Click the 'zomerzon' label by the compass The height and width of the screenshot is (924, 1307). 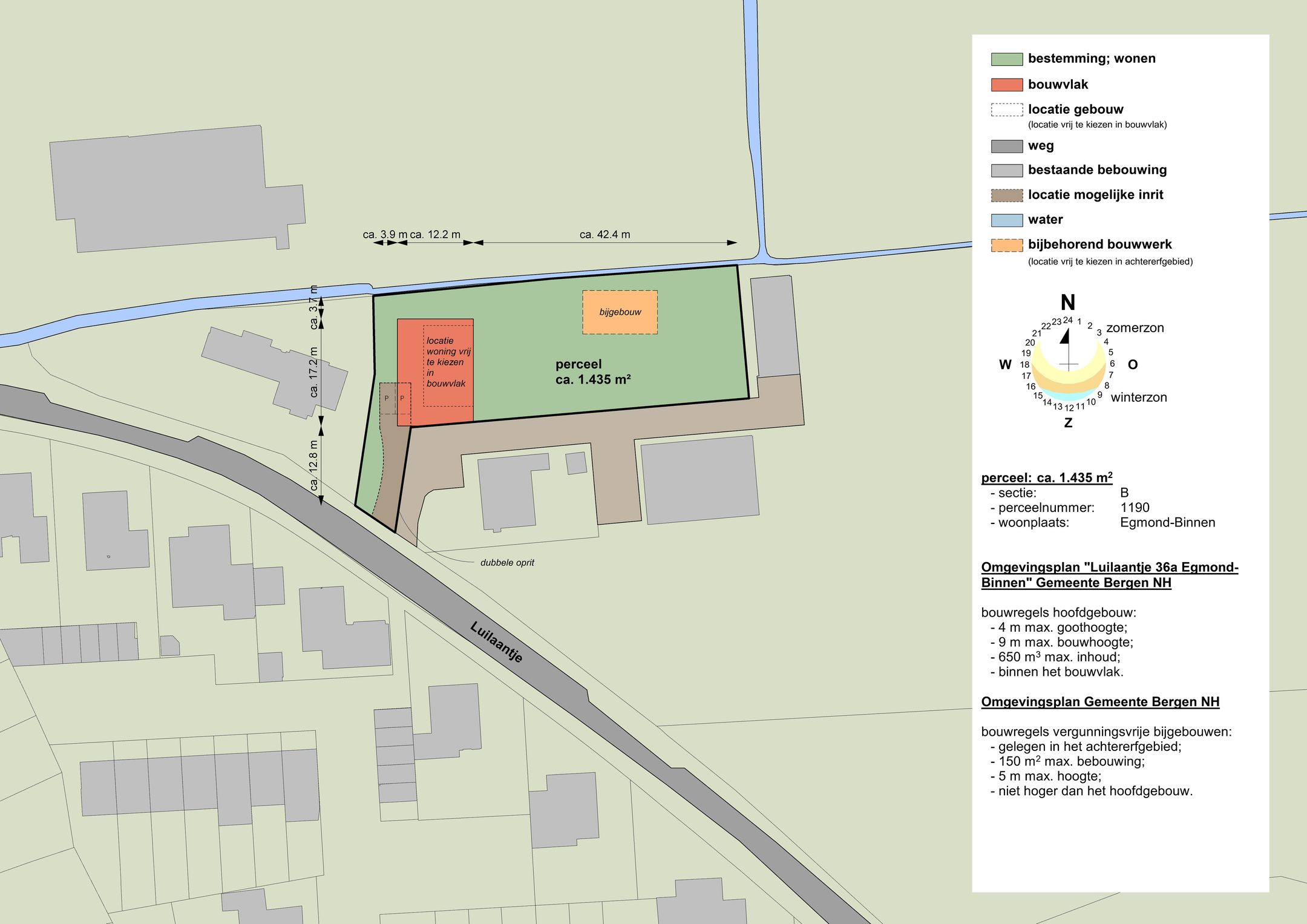(x=1135, y=328)
